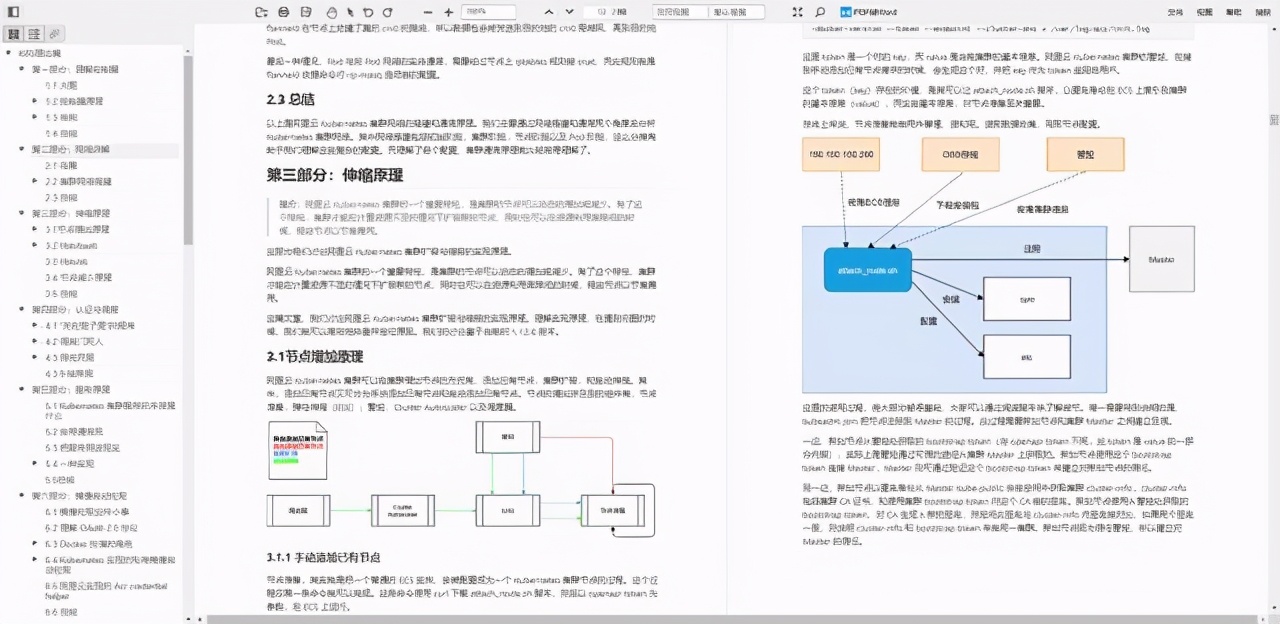Click zoom out minus control
The height and width of the screenshot is (624, 1280).
[428, 11]
